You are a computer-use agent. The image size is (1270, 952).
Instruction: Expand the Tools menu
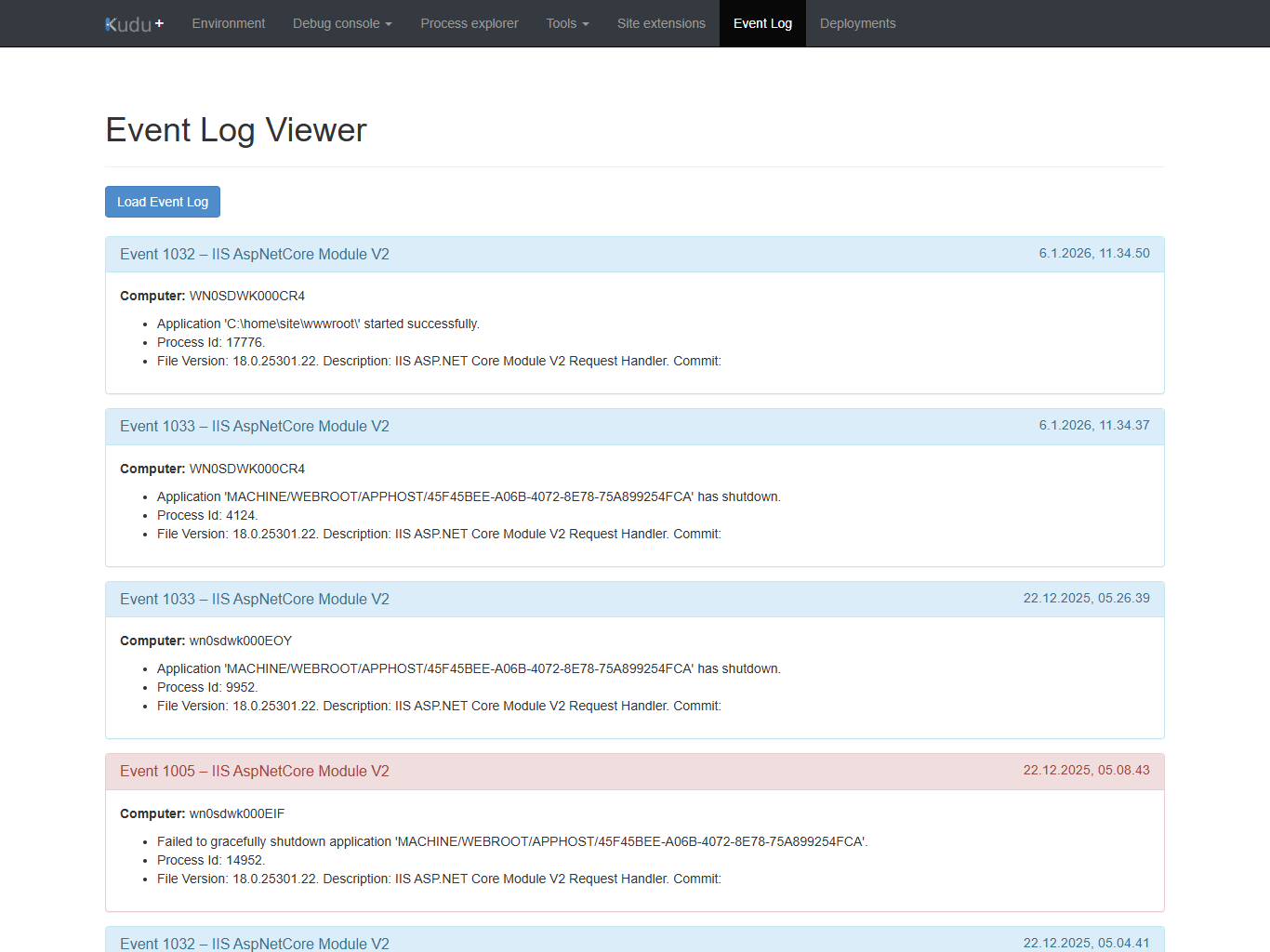point(566,23)
